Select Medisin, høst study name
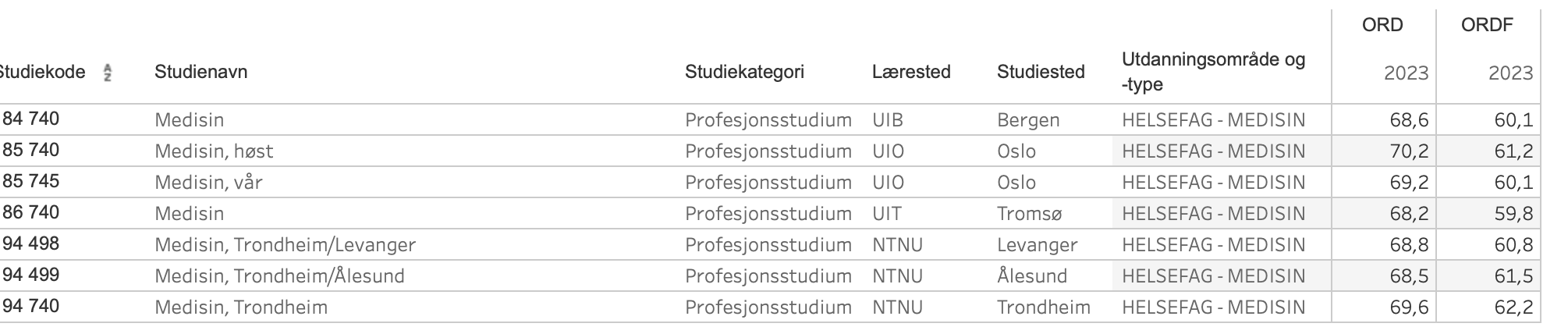The image size is (1568, 334). click(x=214, y=151)
